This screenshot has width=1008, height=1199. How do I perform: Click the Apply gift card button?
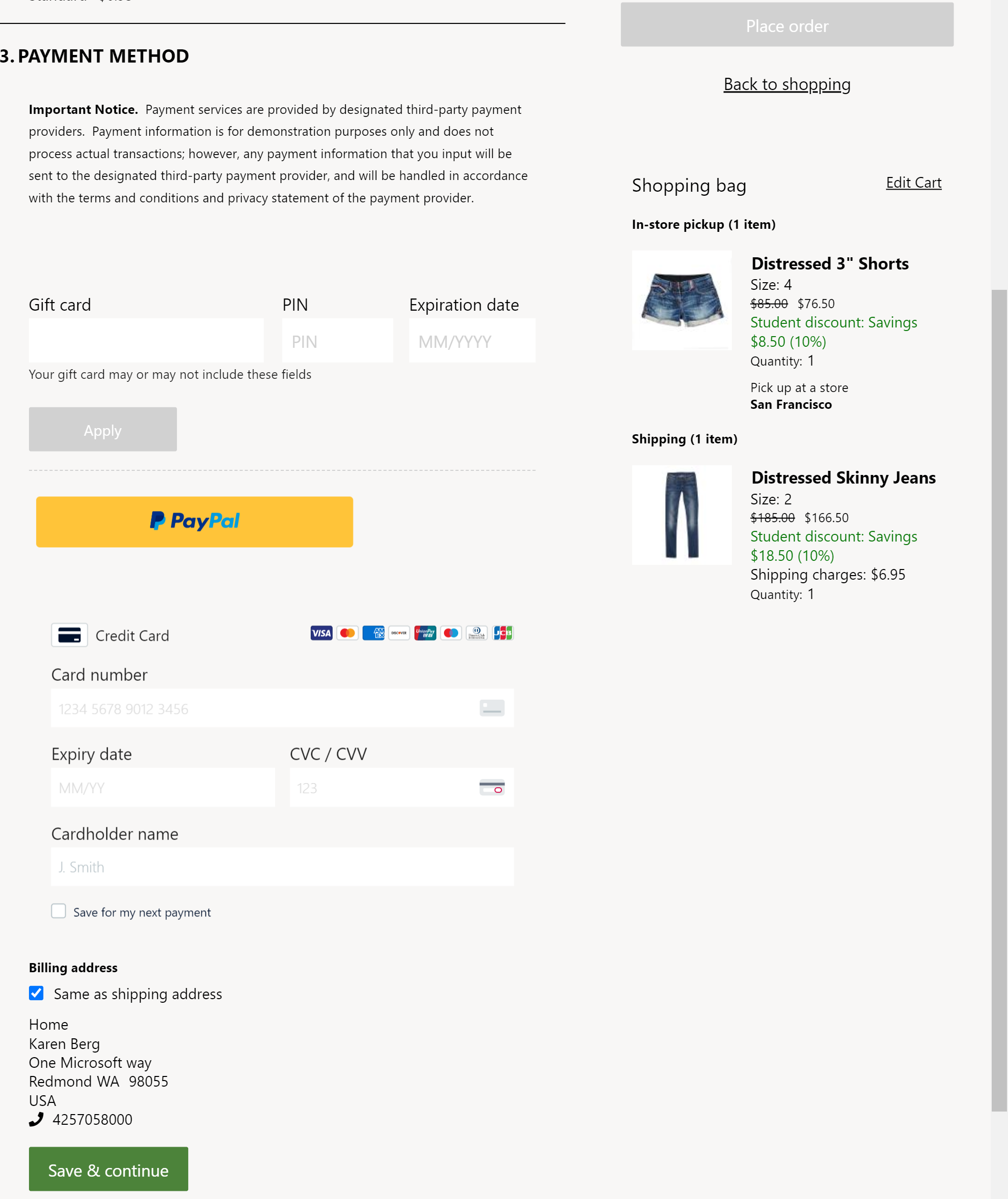[103, 428]
